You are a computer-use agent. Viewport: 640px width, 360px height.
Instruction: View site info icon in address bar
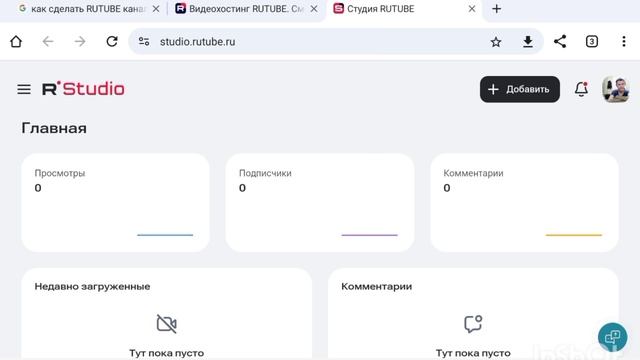(144, 42)
